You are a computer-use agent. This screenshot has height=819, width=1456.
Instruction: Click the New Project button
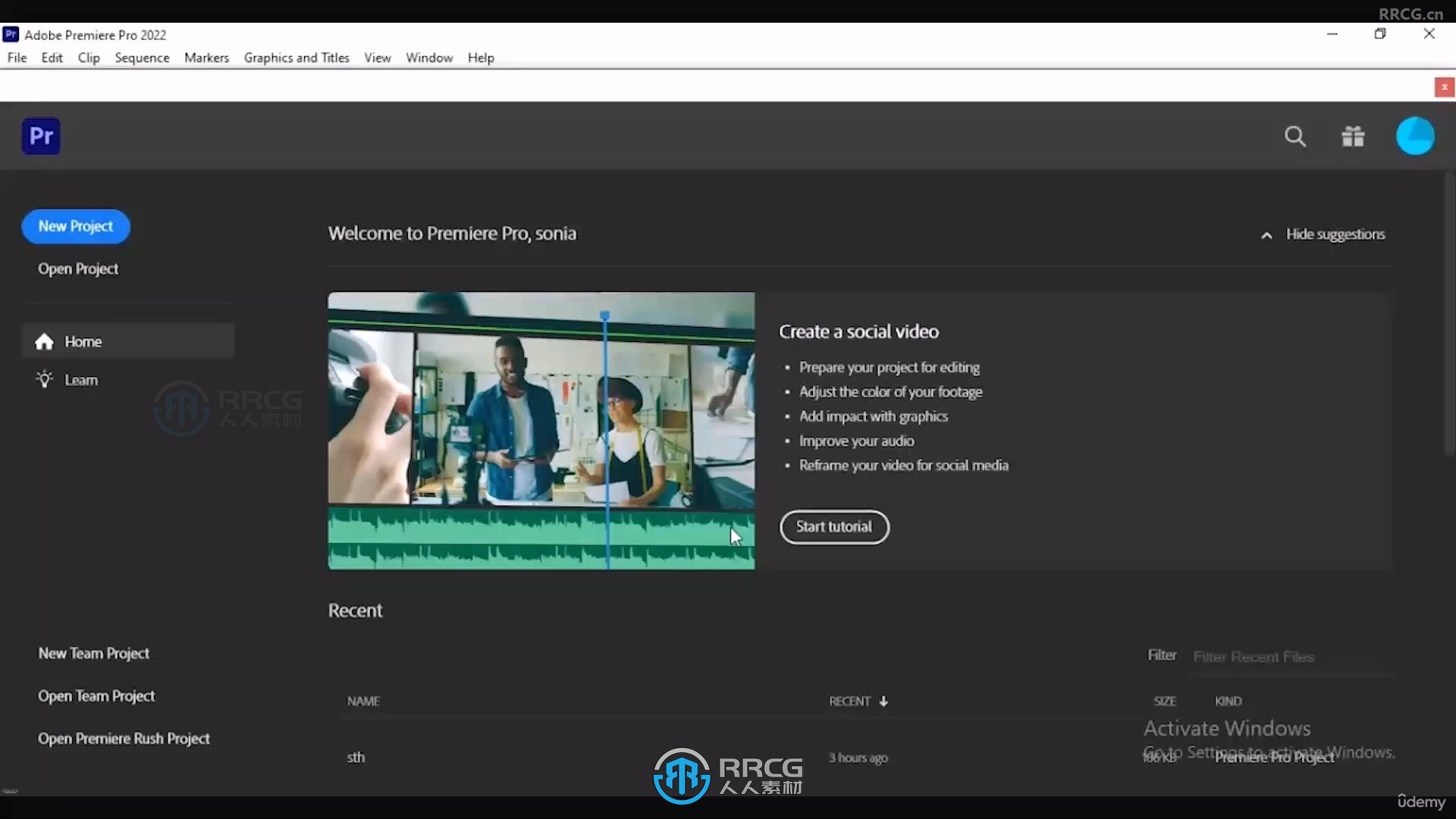click(76, 226)
